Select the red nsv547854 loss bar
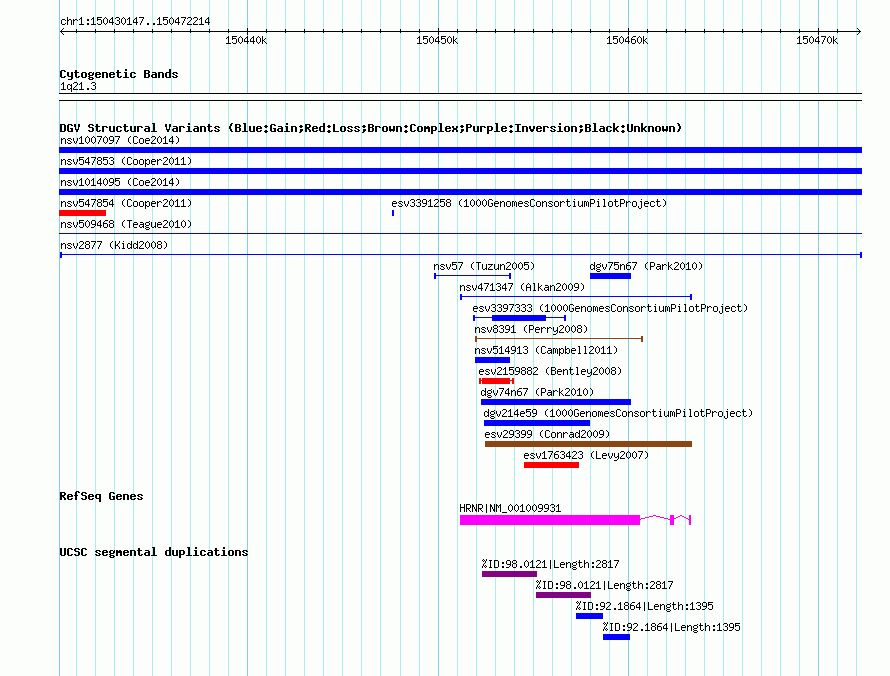This screenshot has width=890, height=676. pos(82,213)
